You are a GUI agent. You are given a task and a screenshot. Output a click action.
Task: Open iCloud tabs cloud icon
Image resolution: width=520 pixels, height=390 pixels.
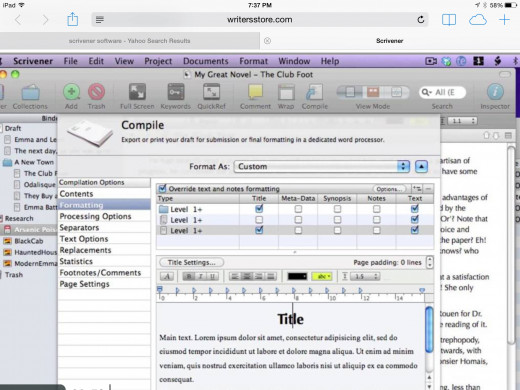(478, 20)
